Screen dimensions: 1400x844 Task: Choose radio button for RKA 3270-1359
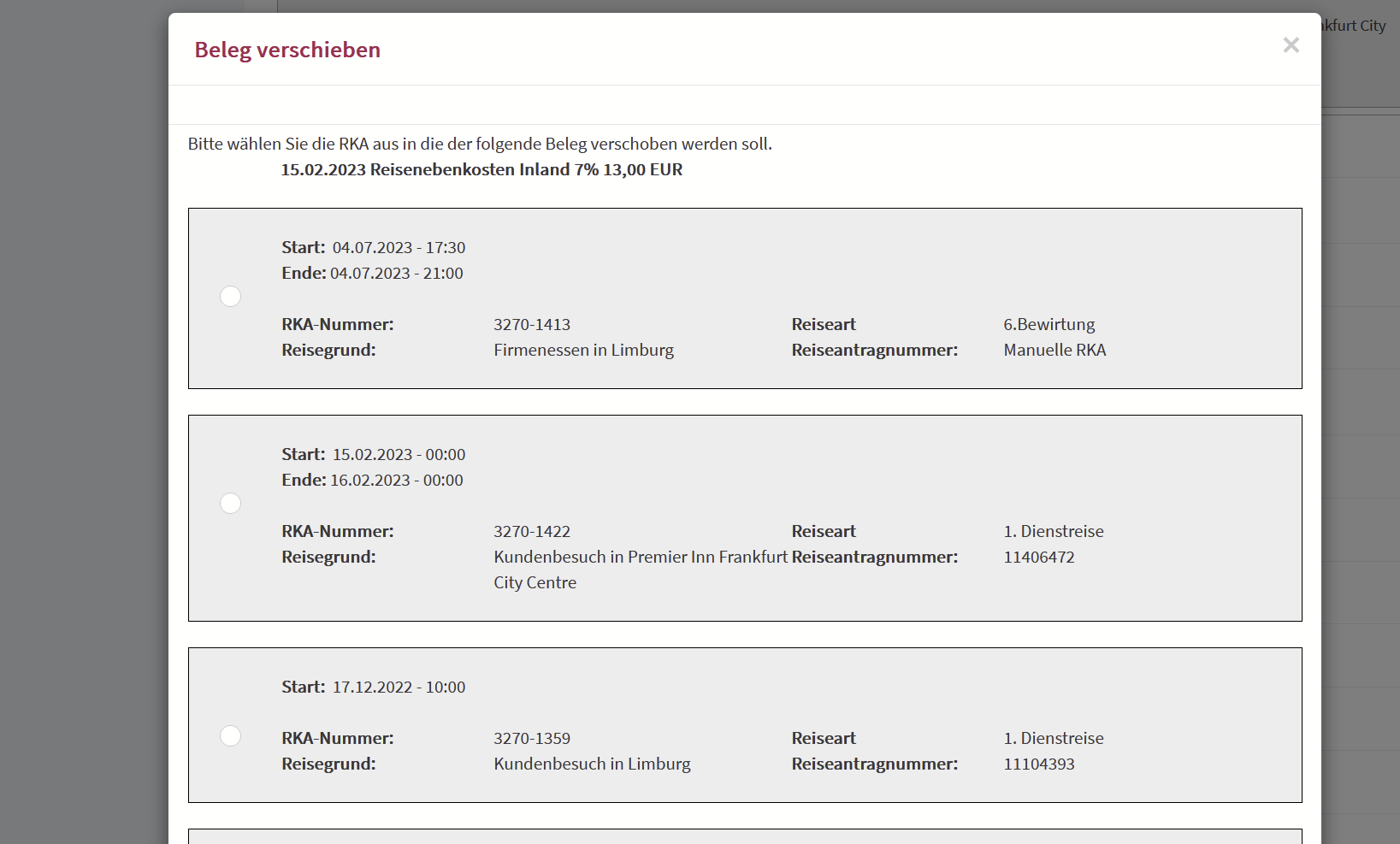tap(231, 736)
